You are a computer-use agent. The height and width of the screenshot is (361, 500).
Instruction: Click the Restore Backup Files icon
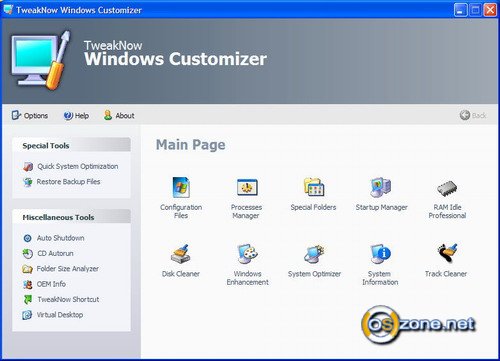(x=27, y=182)
